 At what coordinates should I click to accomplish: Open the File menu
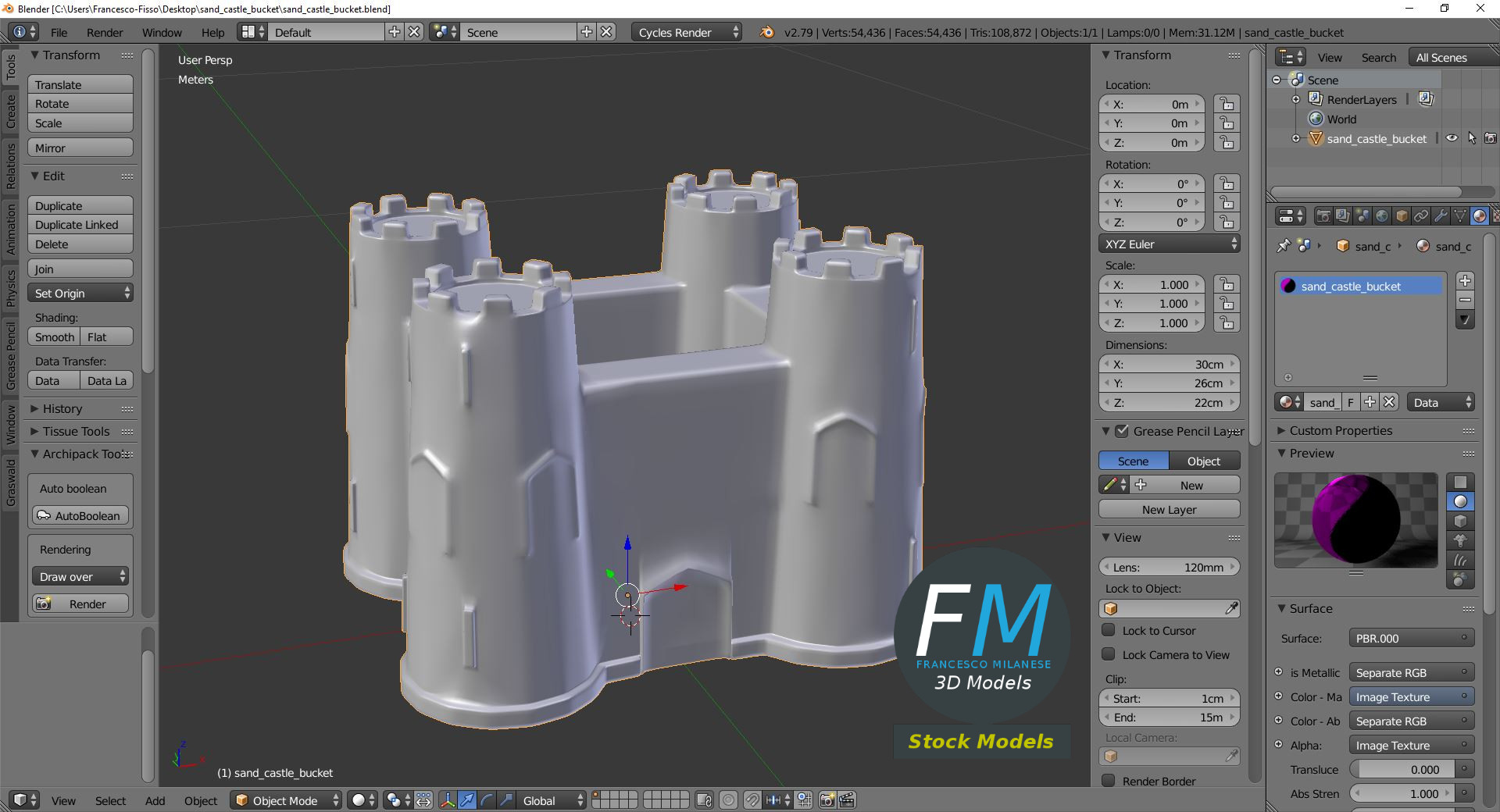[x=59, y=32]
